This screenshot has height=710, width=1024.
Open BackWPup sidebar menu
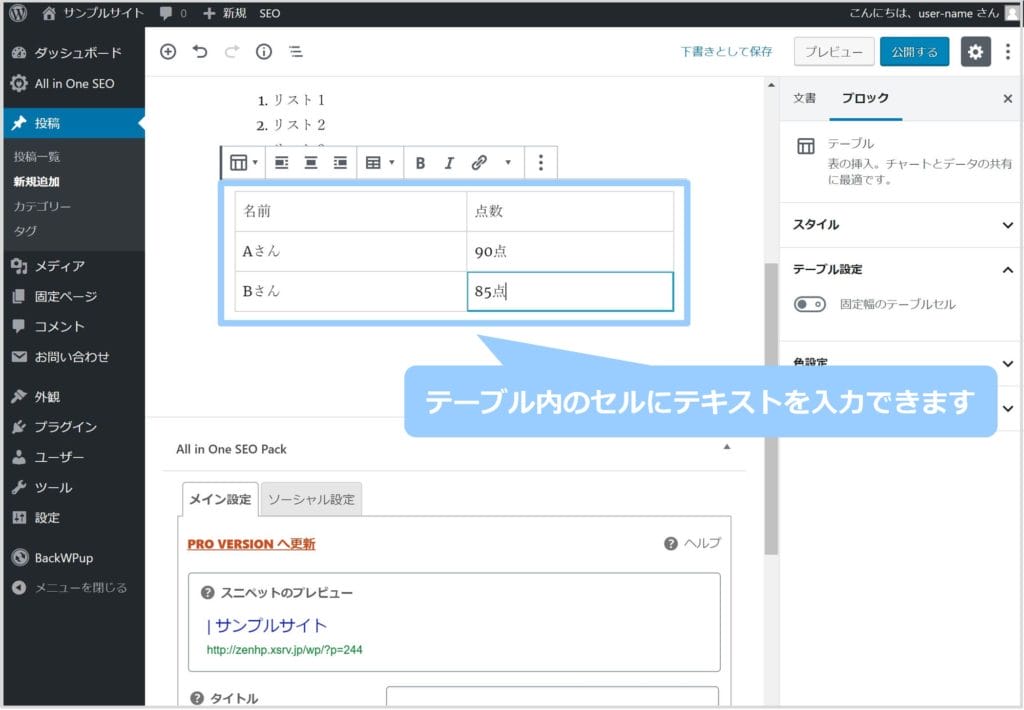click(x=74, y=558)
